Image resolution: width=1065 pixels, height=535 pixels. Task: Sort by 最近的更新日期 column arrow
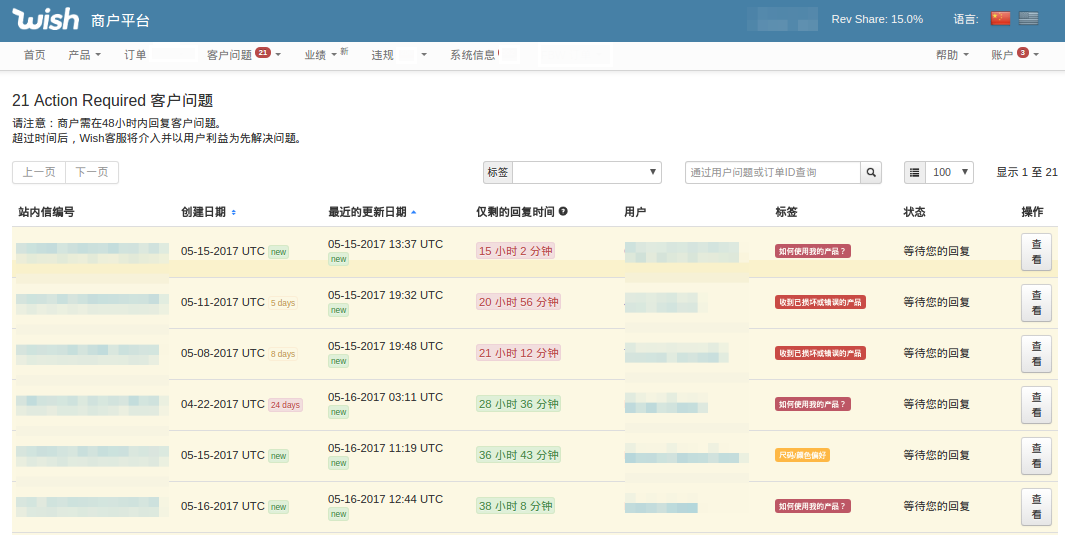pos(414,212)
